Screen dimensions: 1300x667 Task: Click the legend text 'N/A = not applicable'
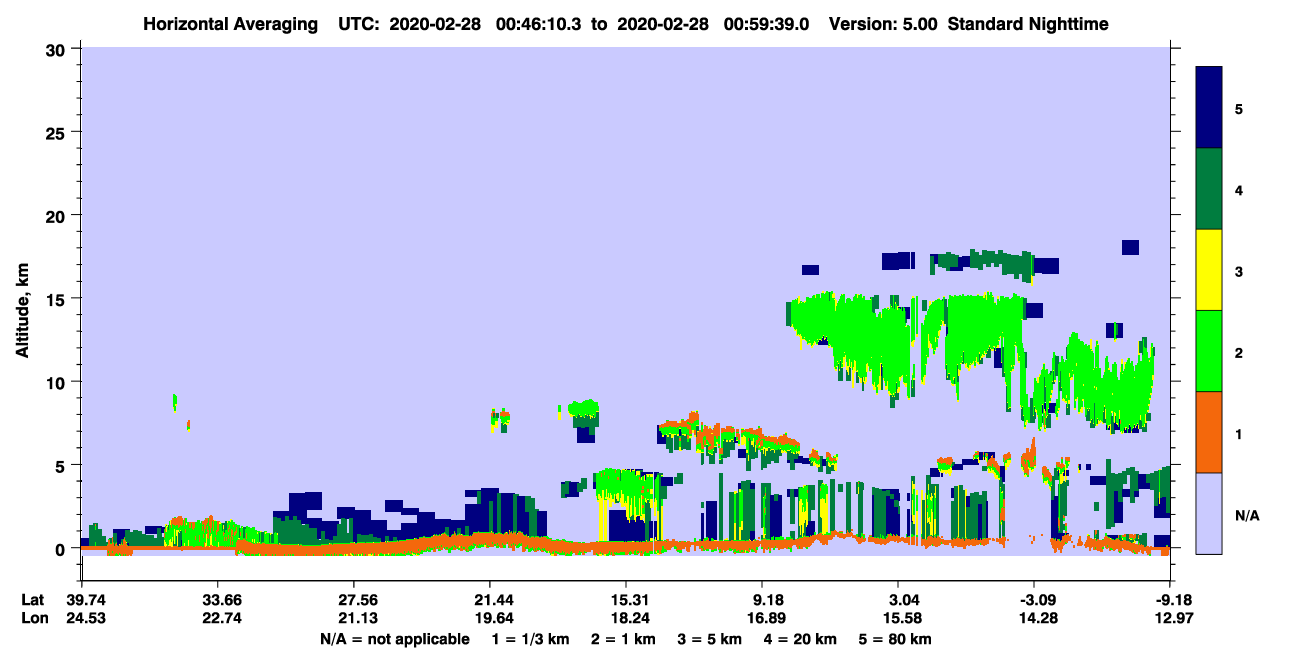pyautogui.click(x=395, y=639)
